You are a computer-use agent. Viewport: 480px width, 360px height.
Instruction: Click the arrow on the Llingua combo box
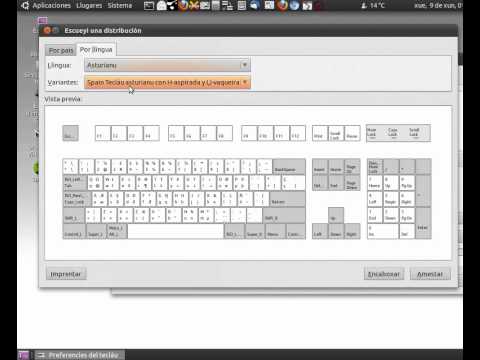coord(244,65)
